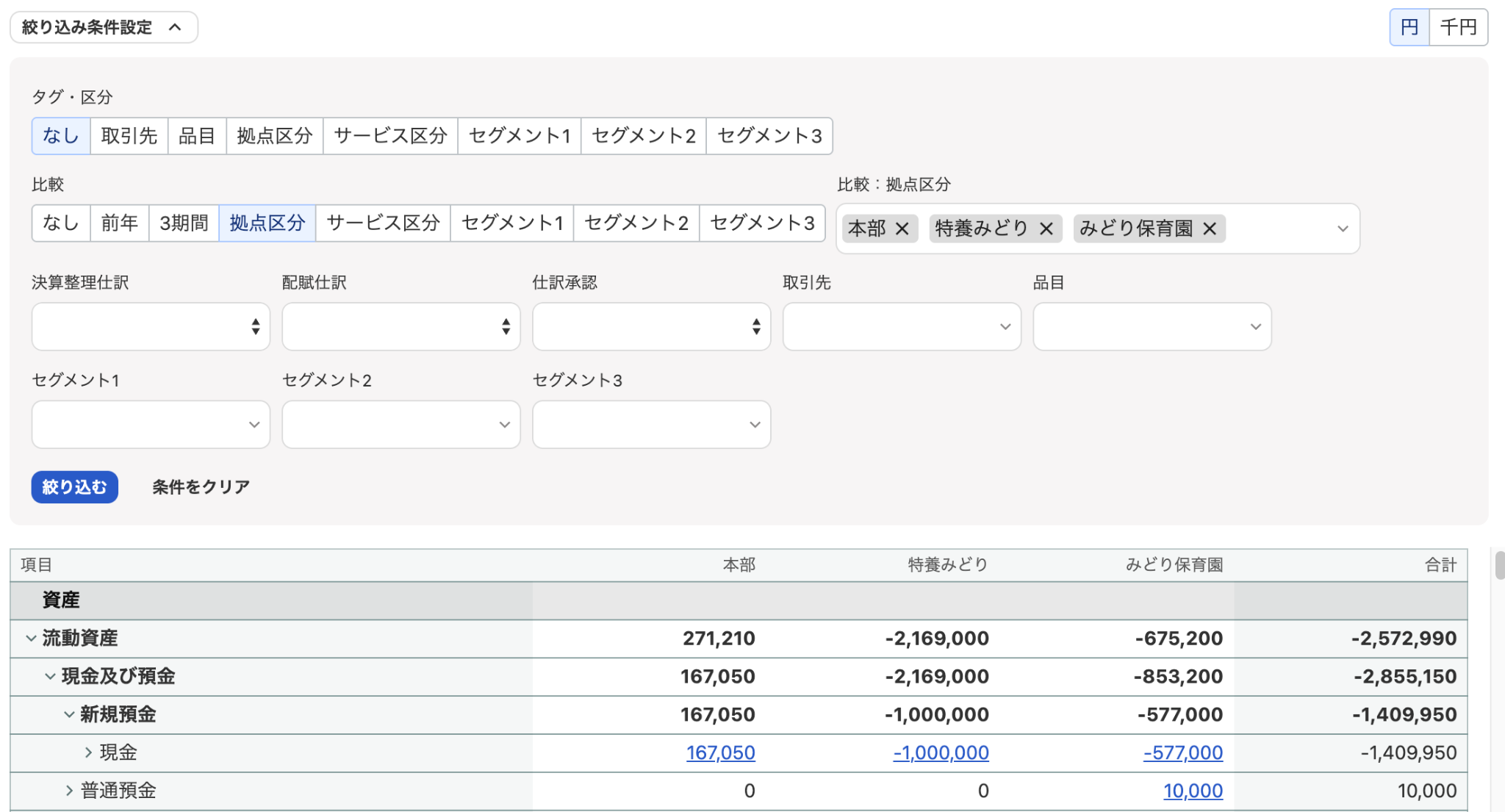1505x812 pixels.
Task: Open the 配賦仕訳 select box
Action: tap(401, 327)
